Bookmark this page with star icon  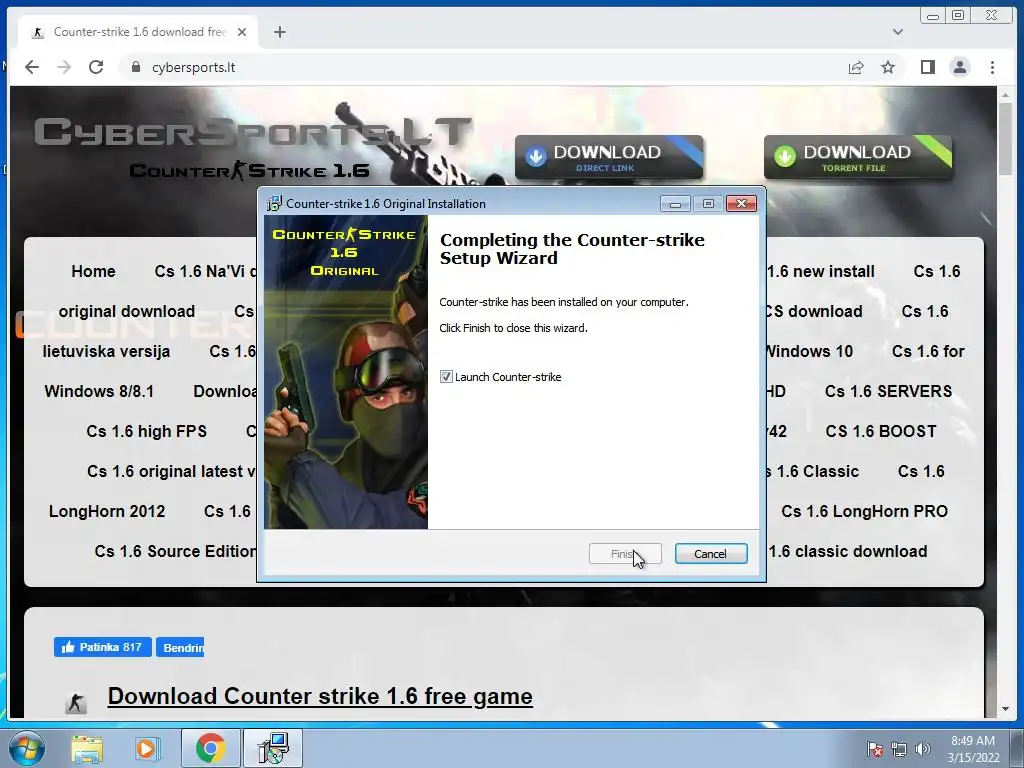(888, 67)
